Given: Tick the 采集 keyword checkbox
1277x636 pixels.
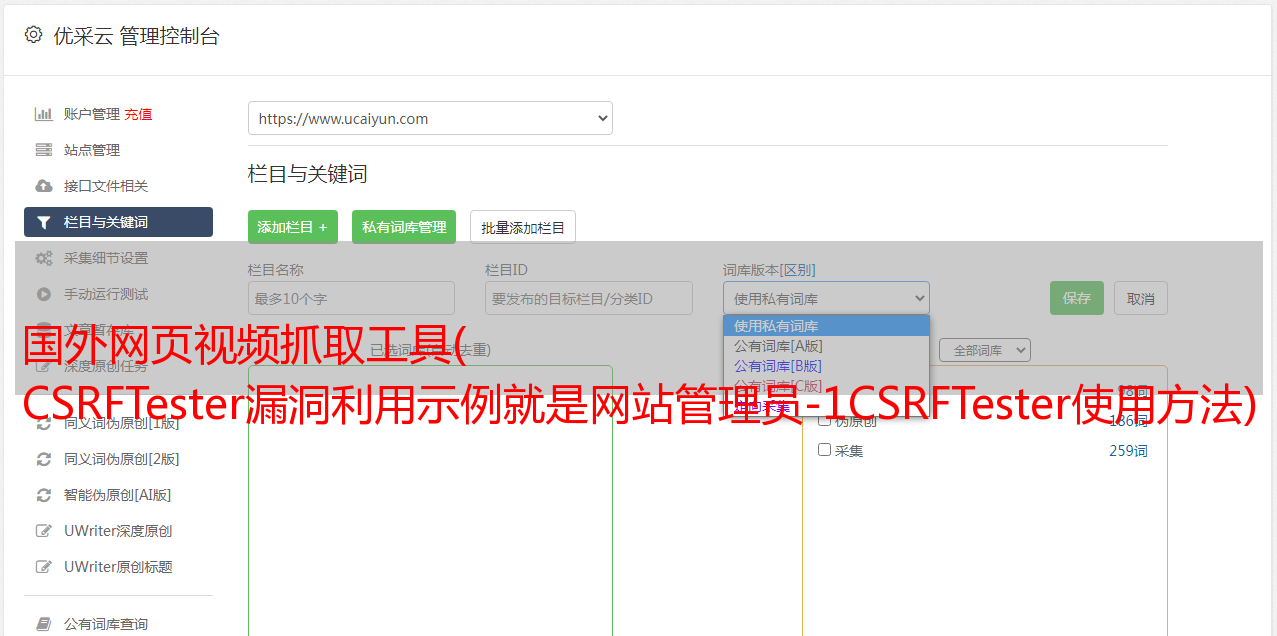Looking at the screenshot, I should coord(825,450).
